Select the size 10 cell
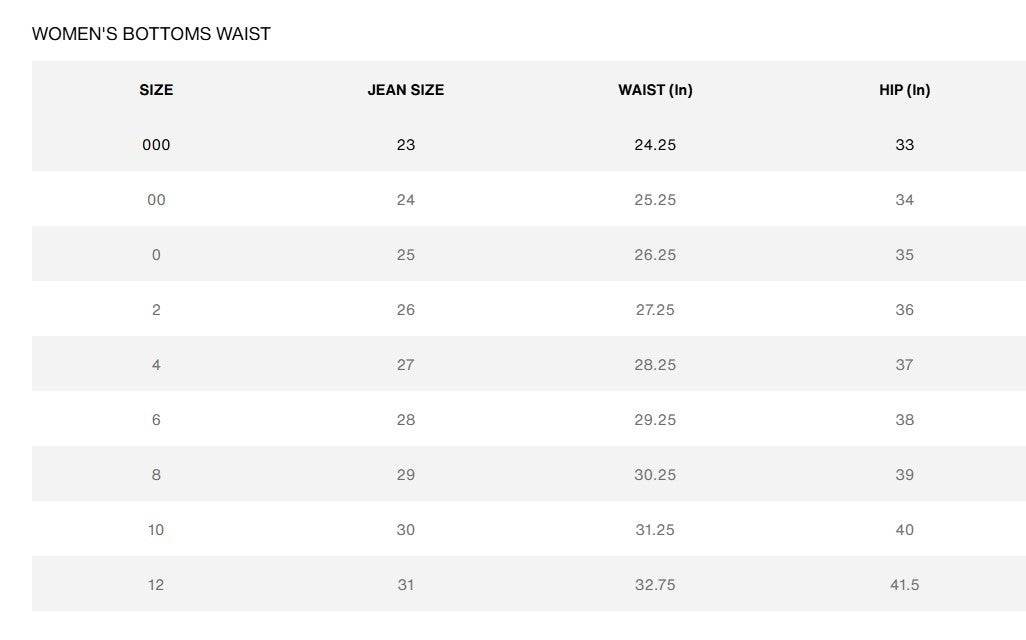 (156, 530)
